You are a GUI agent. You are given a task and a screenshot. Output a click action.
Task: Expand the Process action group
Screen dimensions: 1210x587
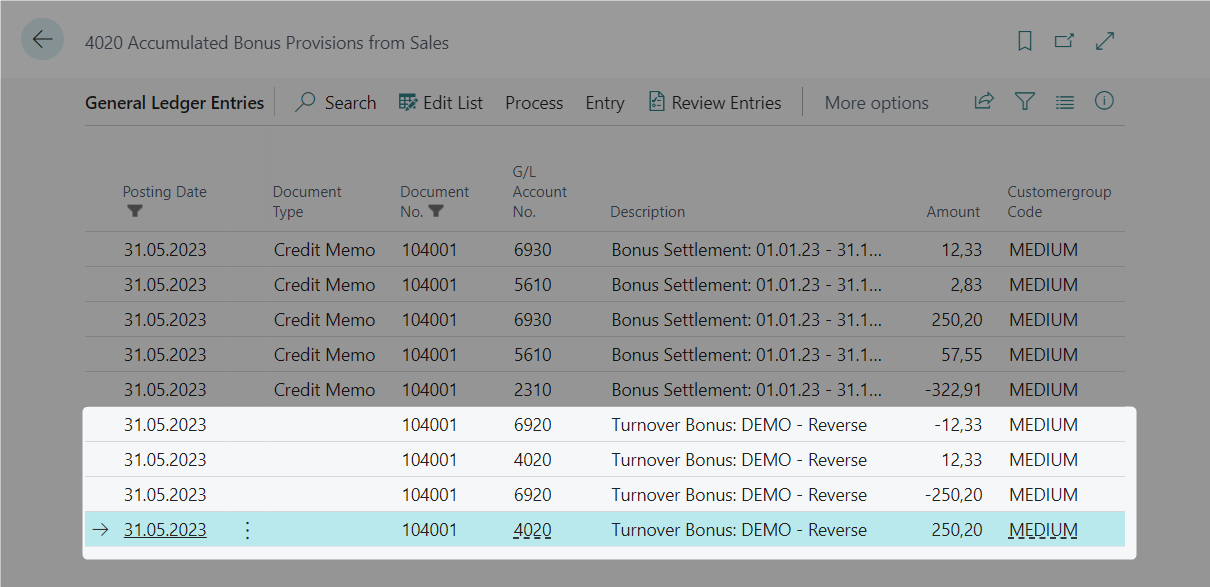coord(533,102)
